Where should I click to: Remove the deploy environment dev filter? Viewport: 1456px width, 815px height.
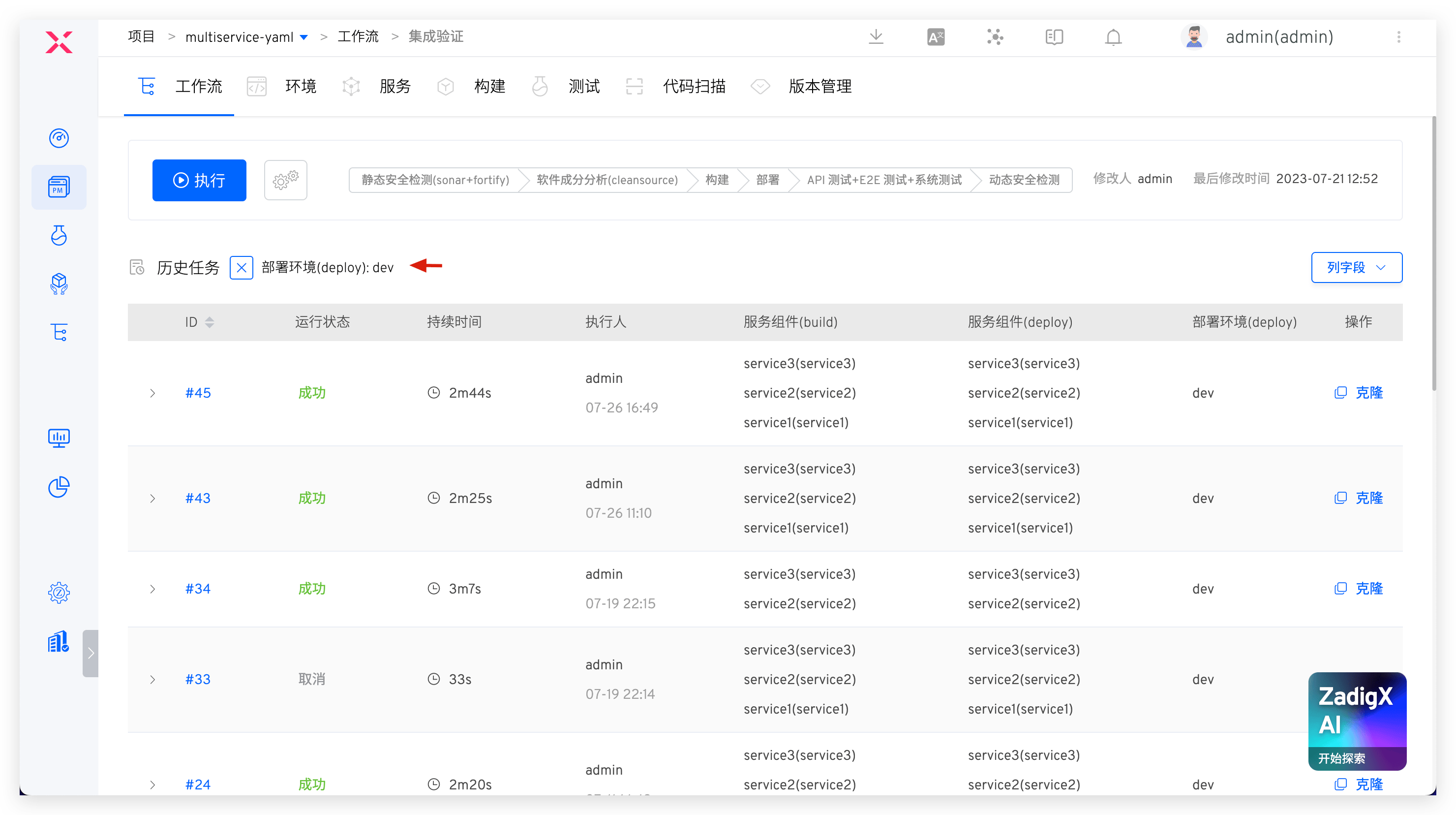click(x=242, y=268)
